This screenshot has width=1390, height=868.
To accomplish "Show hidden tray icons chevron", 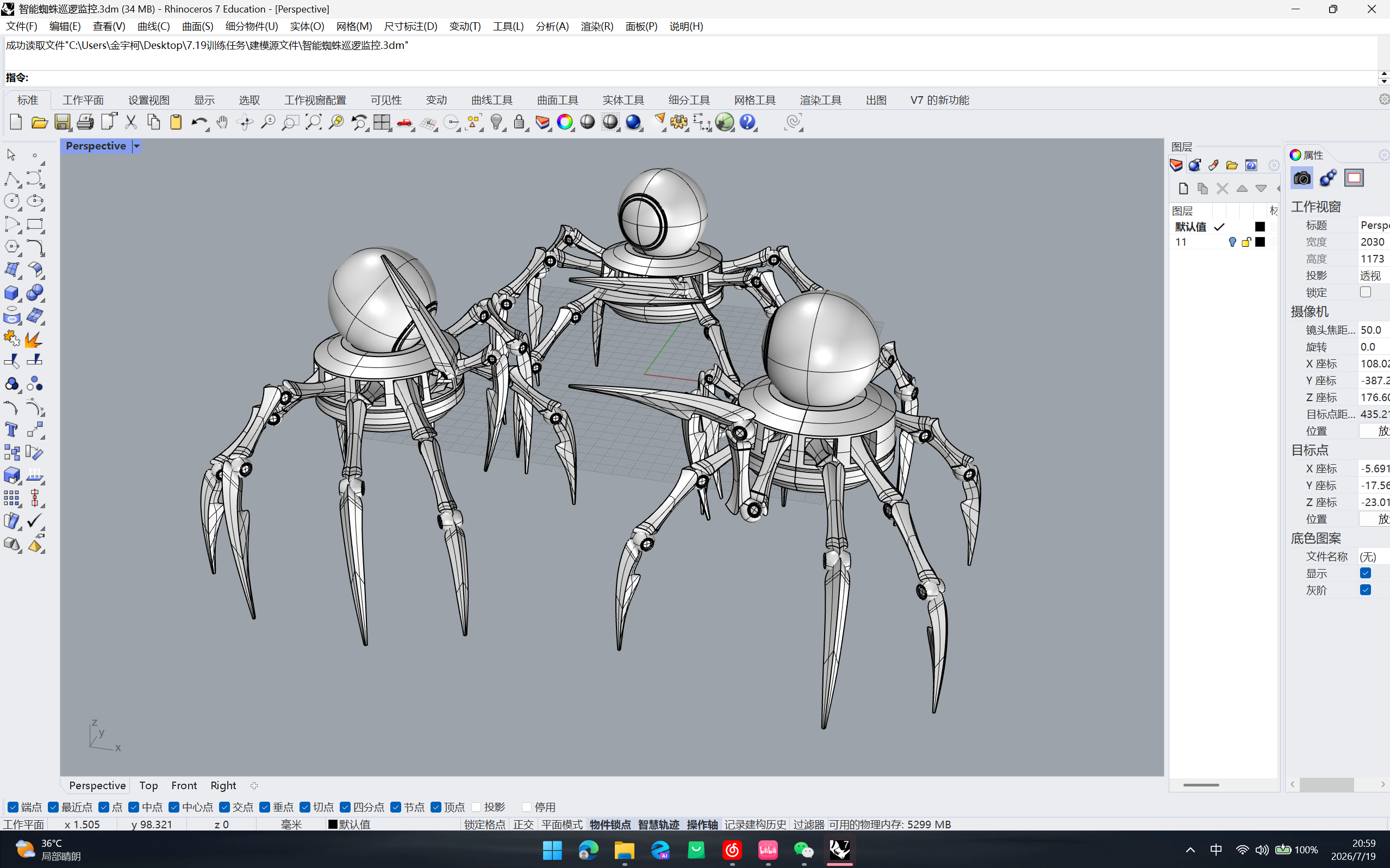I will (1190, 850).
